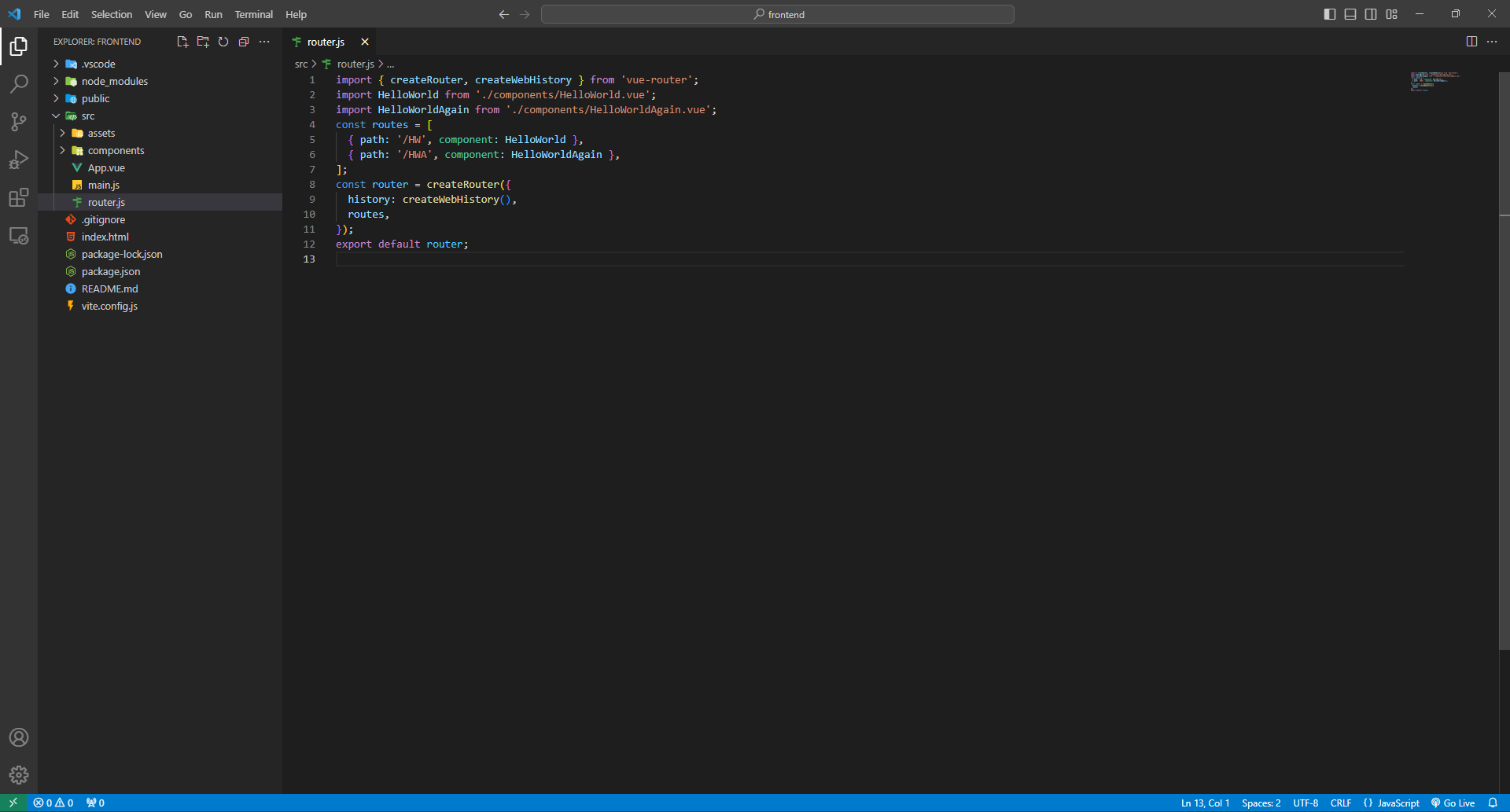
Task: Toggle the primary side bar visibility
Action: (x=1330, y=14)
